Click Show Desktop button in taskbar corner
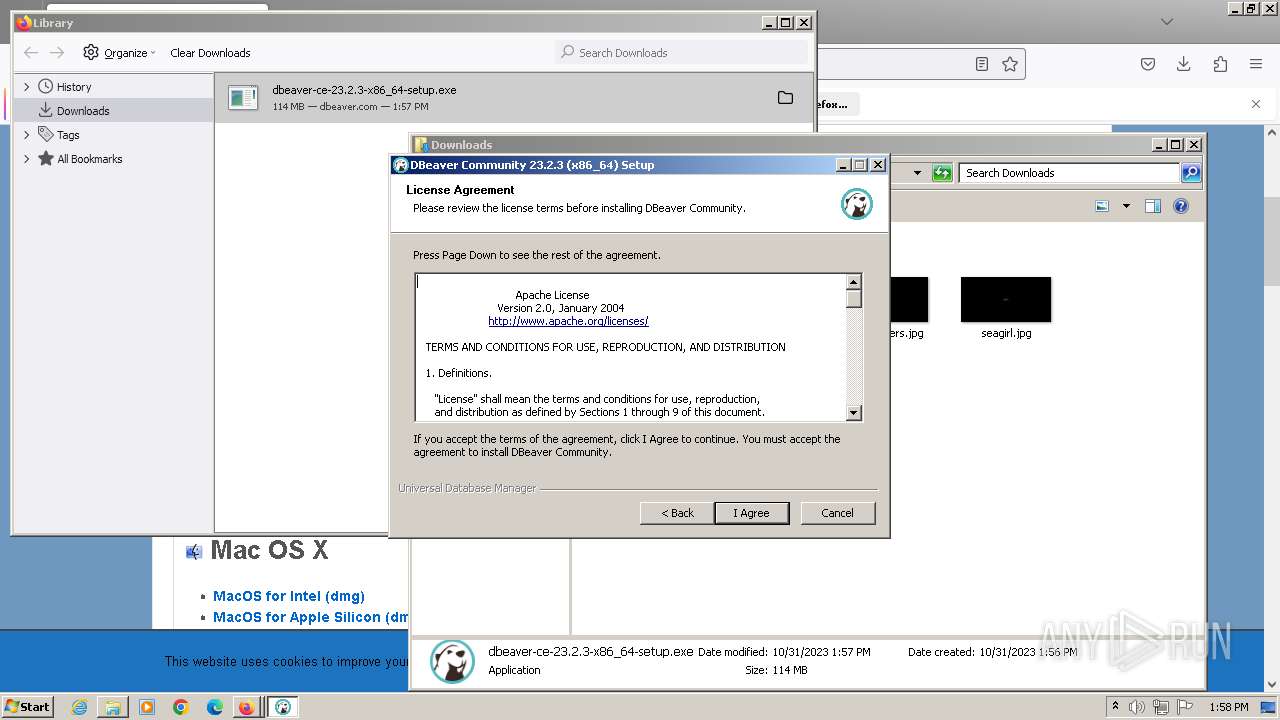The width and height of the screenshot is (1280, 720). 1268,707
